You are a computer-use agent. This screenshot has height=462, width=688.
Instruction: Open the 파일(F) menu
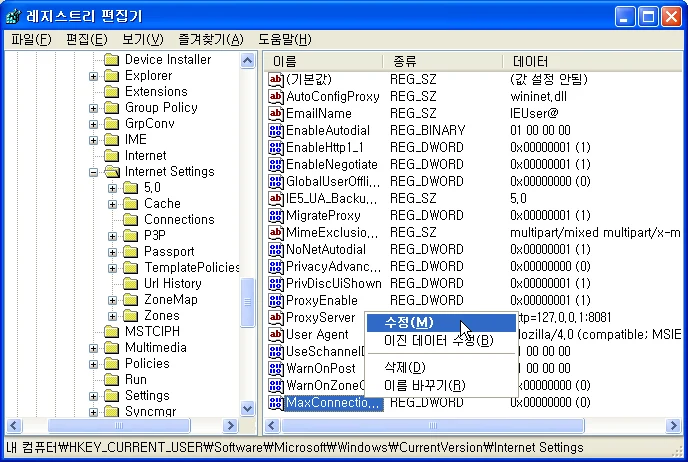tap(31, 40)
